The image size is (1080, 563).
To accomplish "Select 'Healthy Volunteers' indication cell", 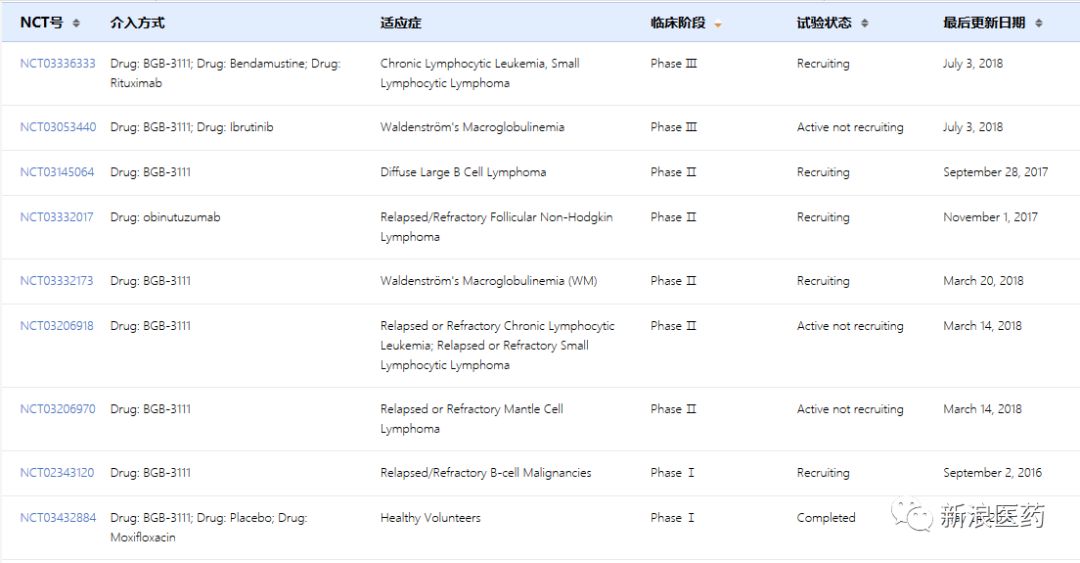I will [x=430, y=518].
